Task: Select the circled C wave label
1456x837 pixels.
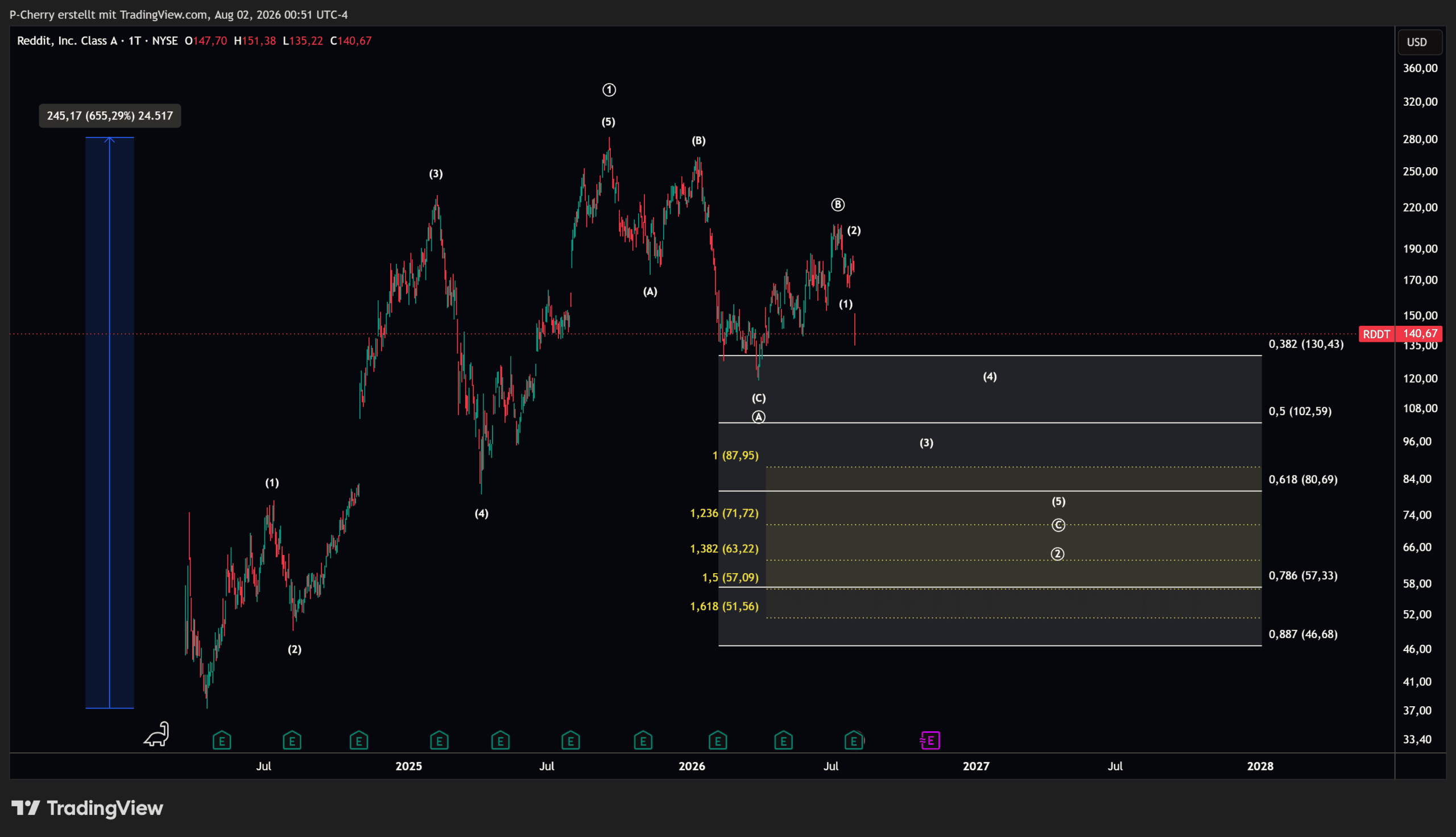Action: (x=1058, y=525)
